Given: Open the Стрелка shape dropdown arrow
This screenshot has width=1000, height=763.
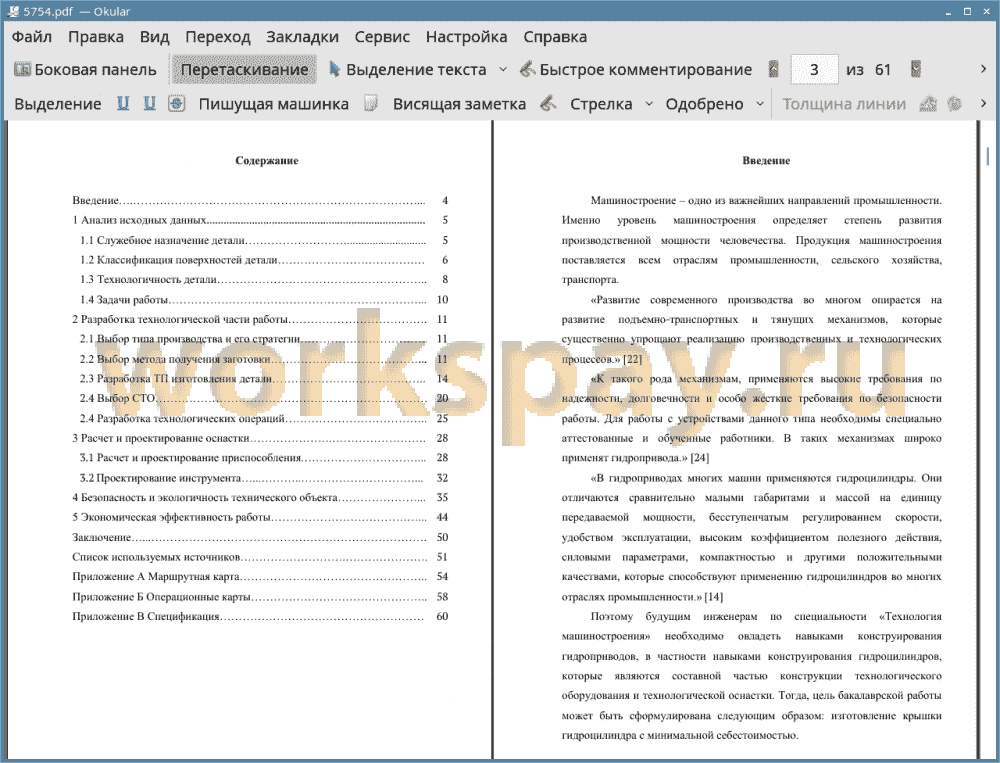Looking at the screenshot, I should [x=649, y=103].
